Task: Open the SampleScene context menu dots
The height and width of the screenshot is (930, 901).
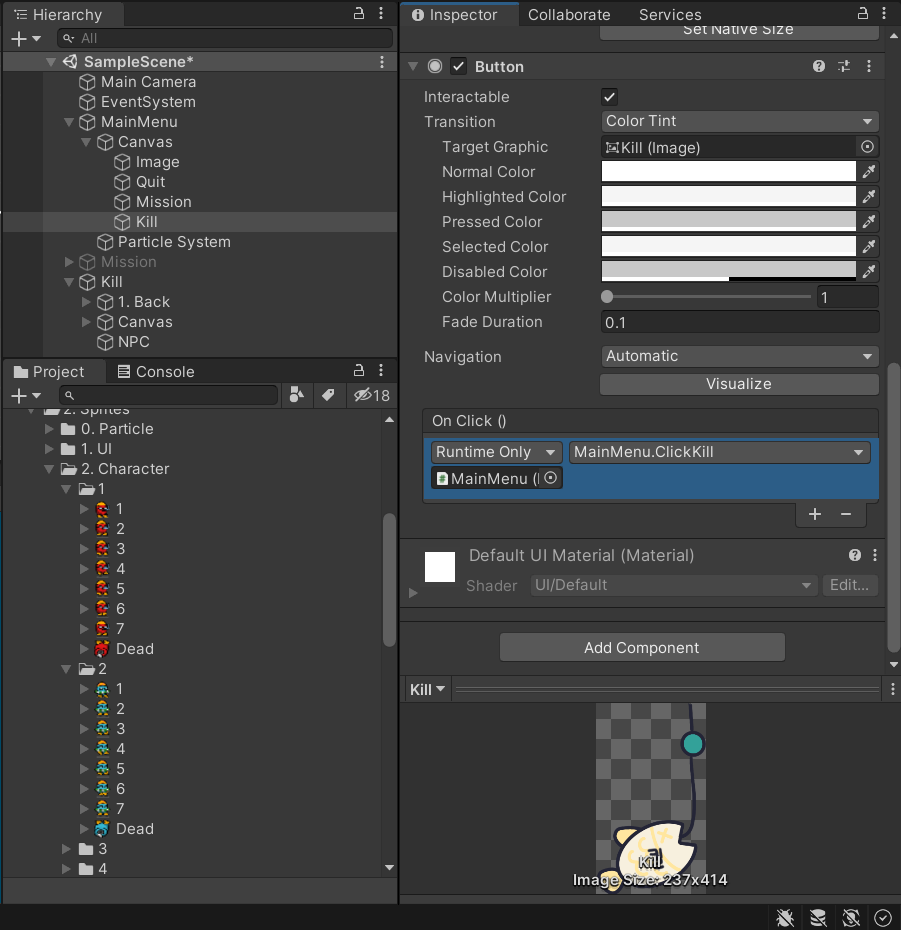Action: tap(381, 62)
